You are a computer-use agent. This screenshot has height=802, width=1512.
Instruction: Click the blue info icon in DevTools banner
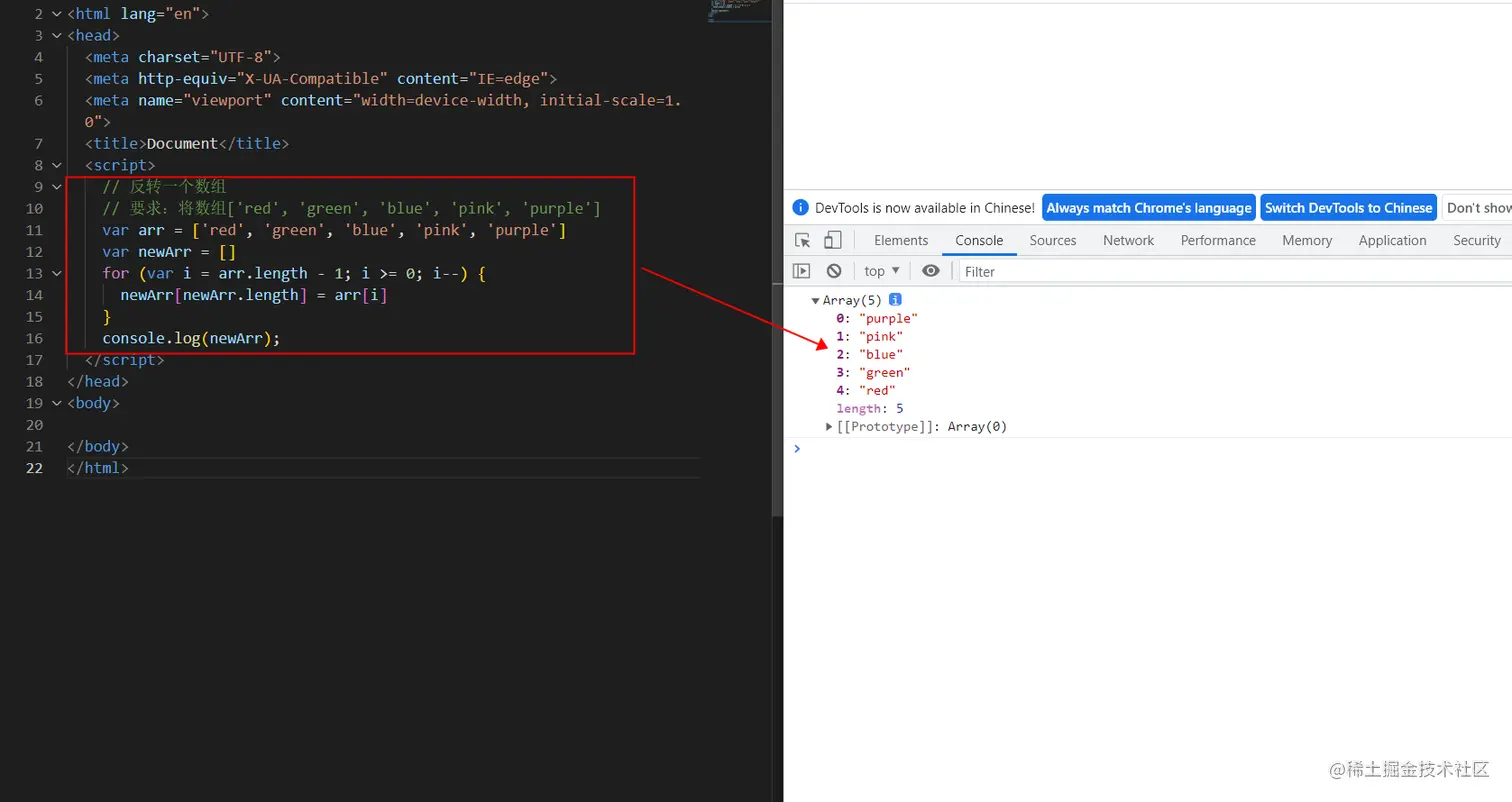(801, 208)
